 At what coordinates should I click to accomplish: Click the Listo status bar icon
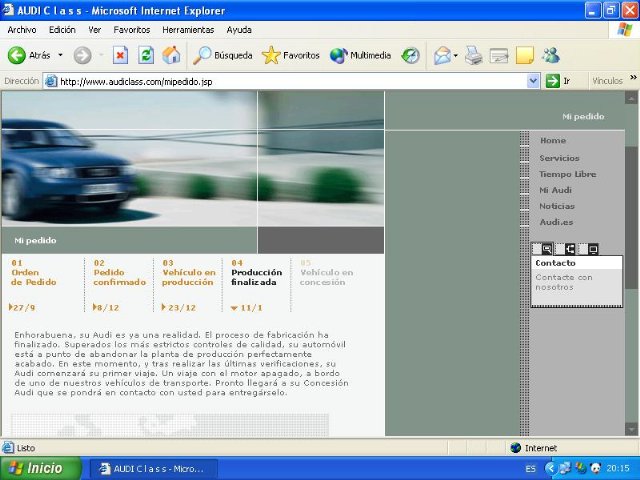(x=8, y=448)
